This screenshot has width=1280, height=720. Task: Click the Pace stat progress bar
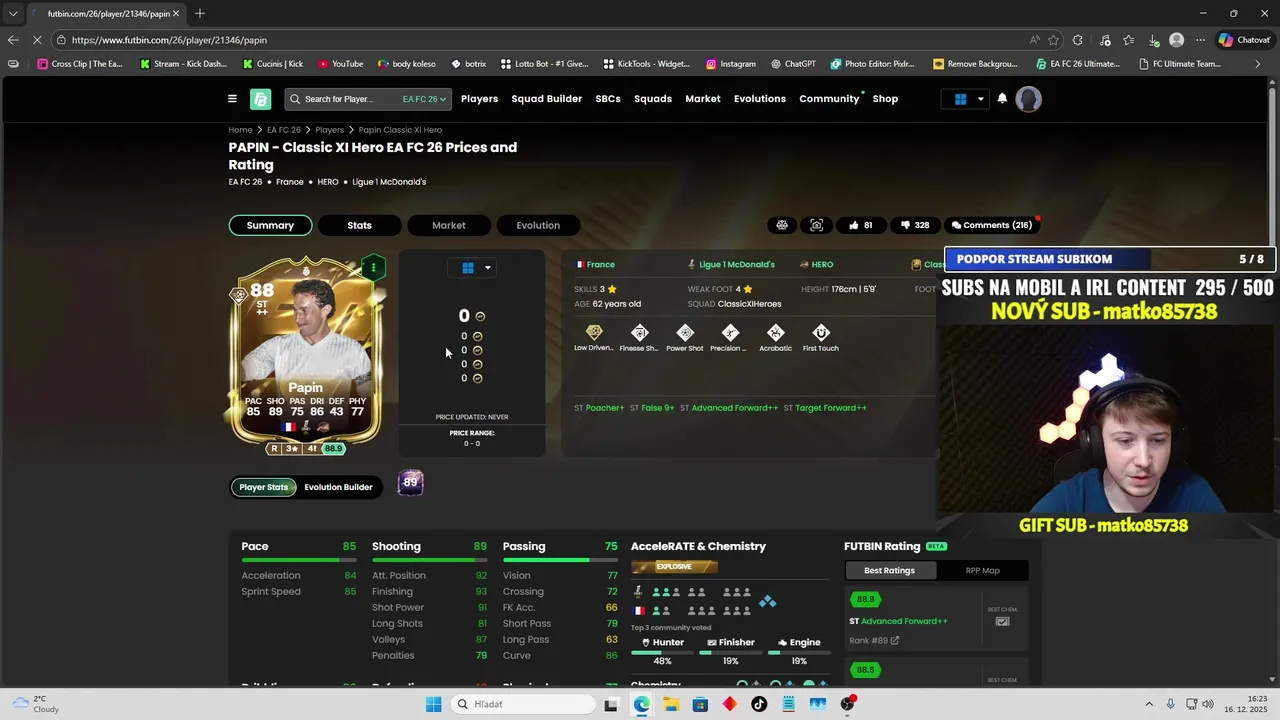298,561
